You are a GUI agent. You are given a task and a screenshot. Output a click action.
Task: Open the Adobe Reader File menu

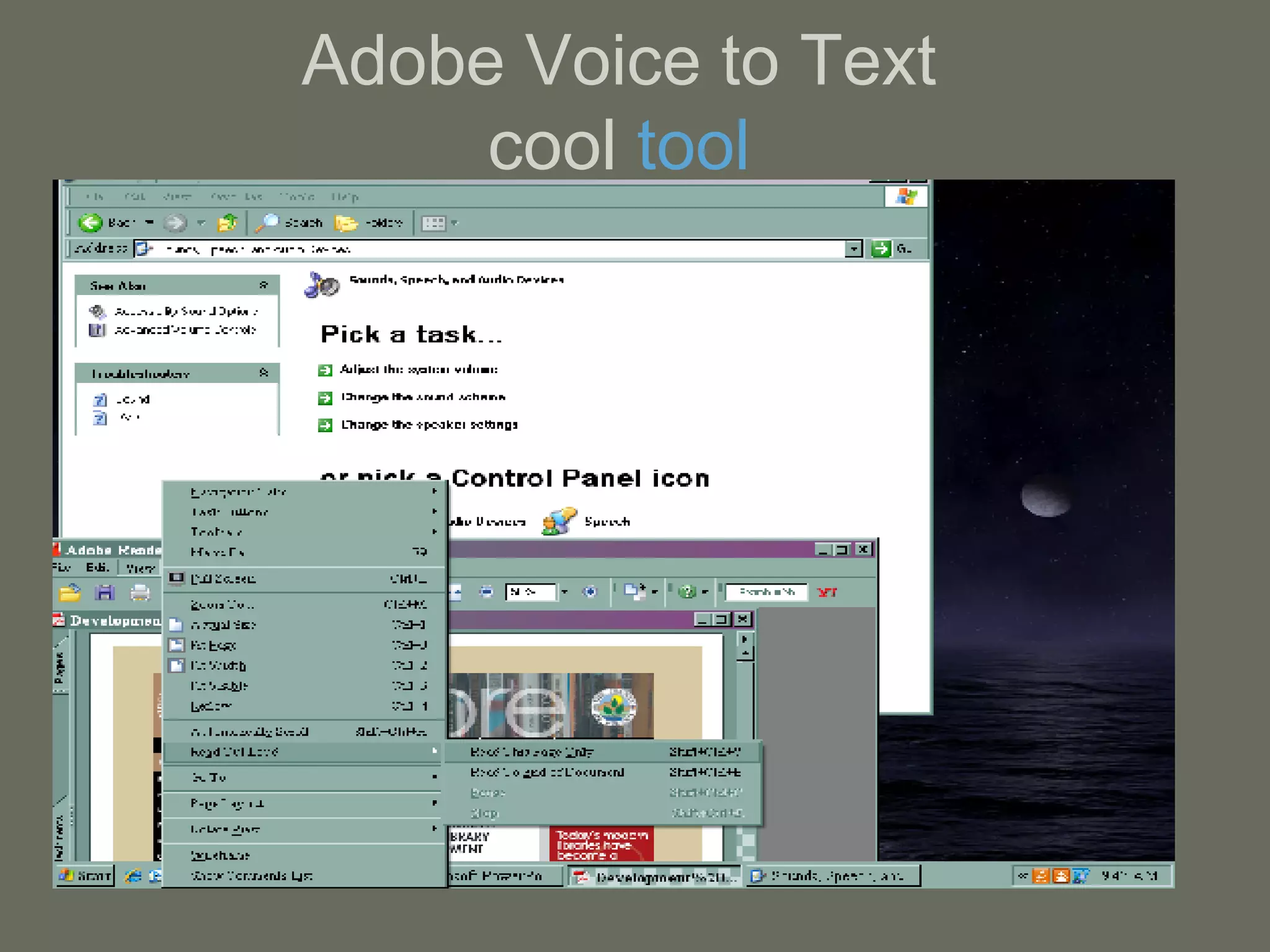click(x=62, y=567)
